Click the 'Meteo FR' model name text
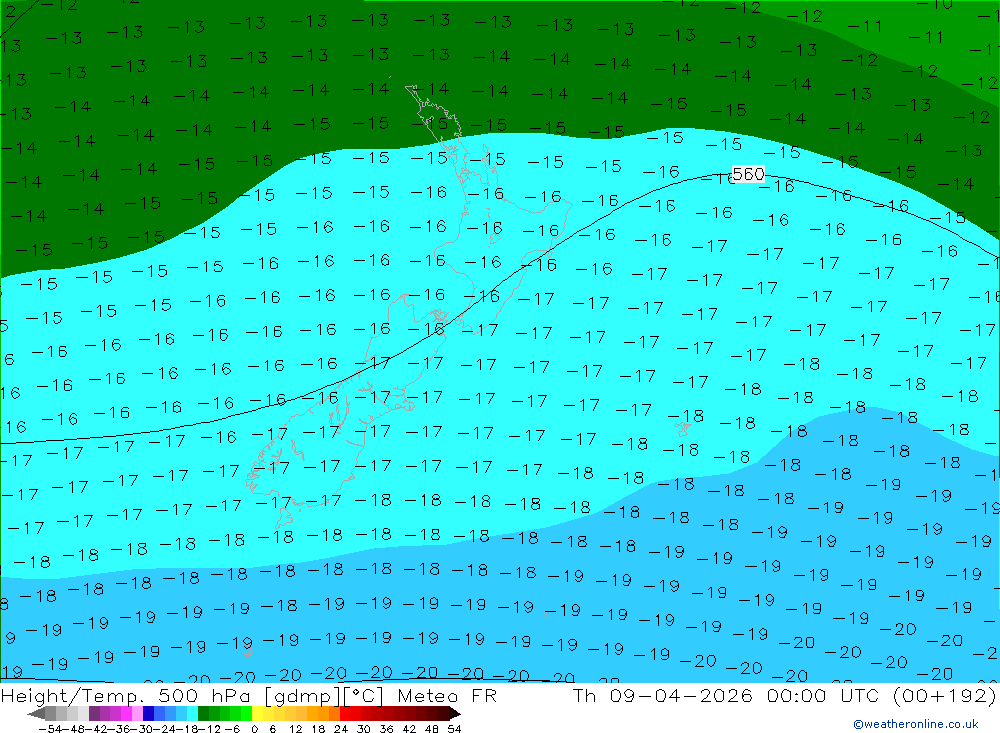The height and width of the screenshot is (733, 1000). [447, 696]
